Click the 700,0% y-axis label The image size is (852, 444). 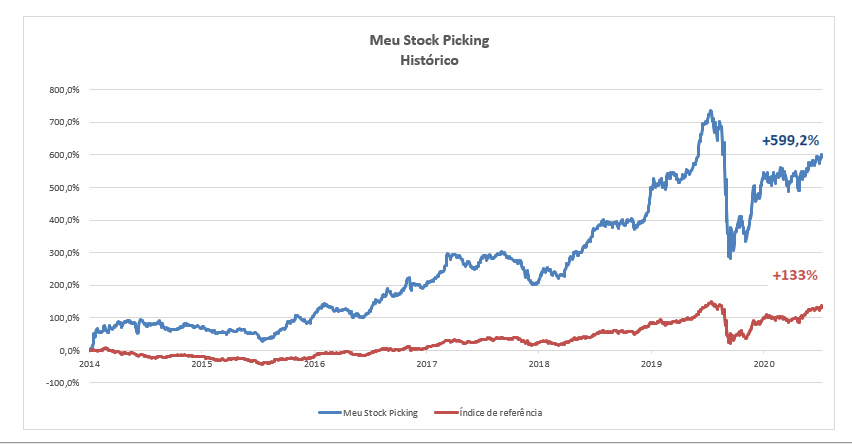click(x=64, y=122)
